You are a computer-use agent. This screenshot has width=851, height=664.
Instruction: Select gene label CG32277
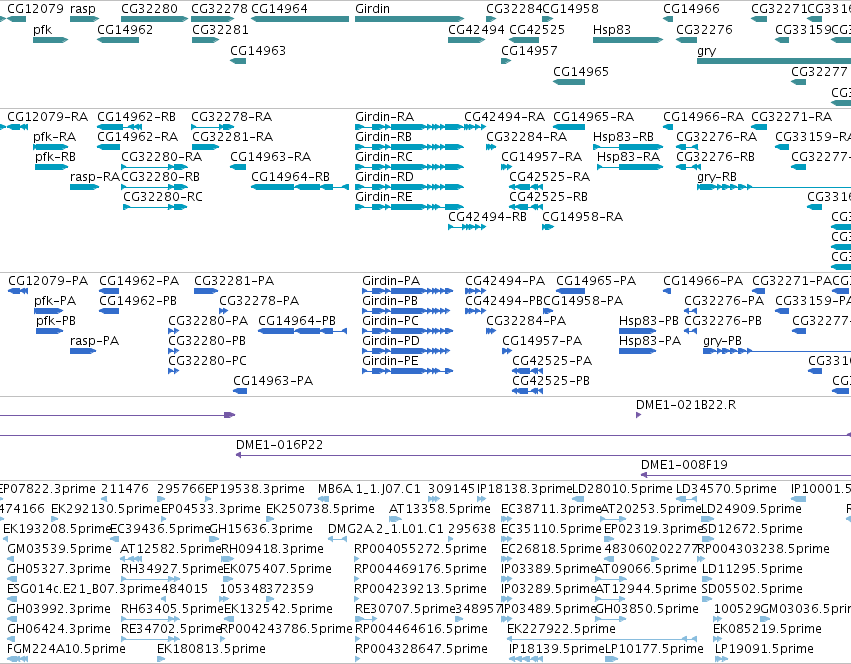tap(819, 72)
